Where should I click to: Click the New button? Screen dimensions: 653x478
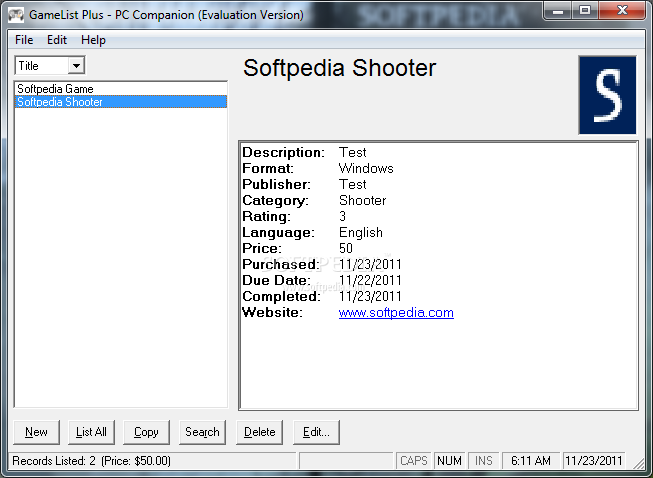[x=36, y=432]
